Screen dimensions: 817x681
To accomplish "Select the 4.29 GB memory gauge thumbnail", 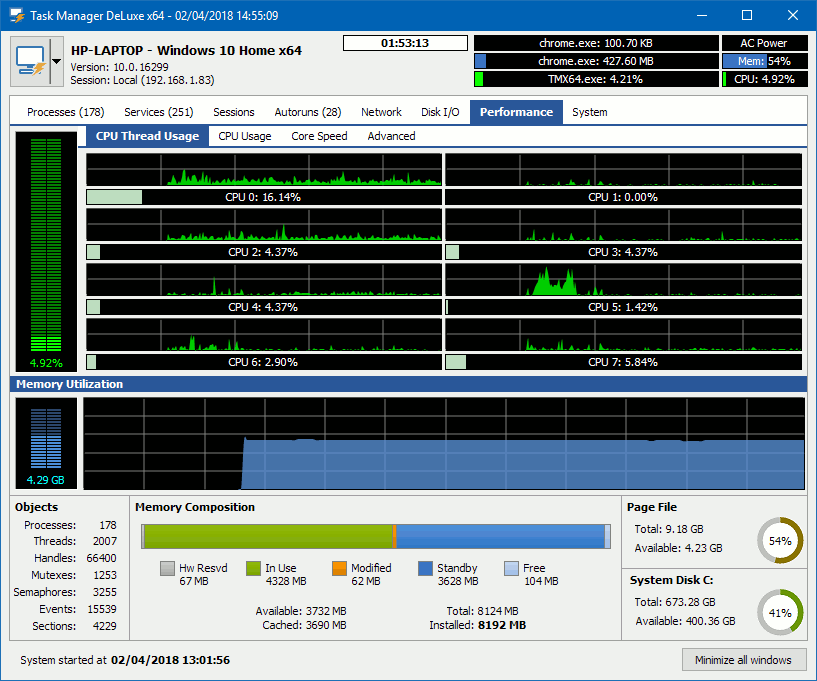I will coord(44,441).
